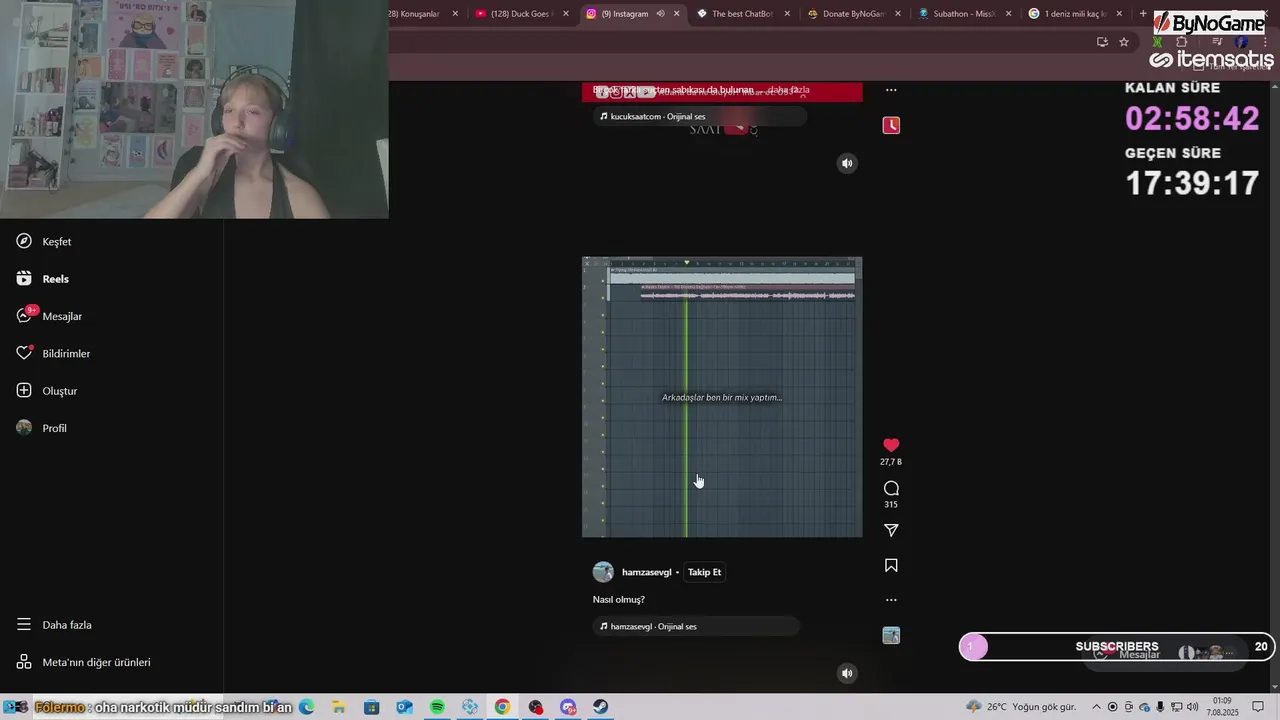1280x720 pixels.
Task: Click the address bar
Action: coord(740,42)
